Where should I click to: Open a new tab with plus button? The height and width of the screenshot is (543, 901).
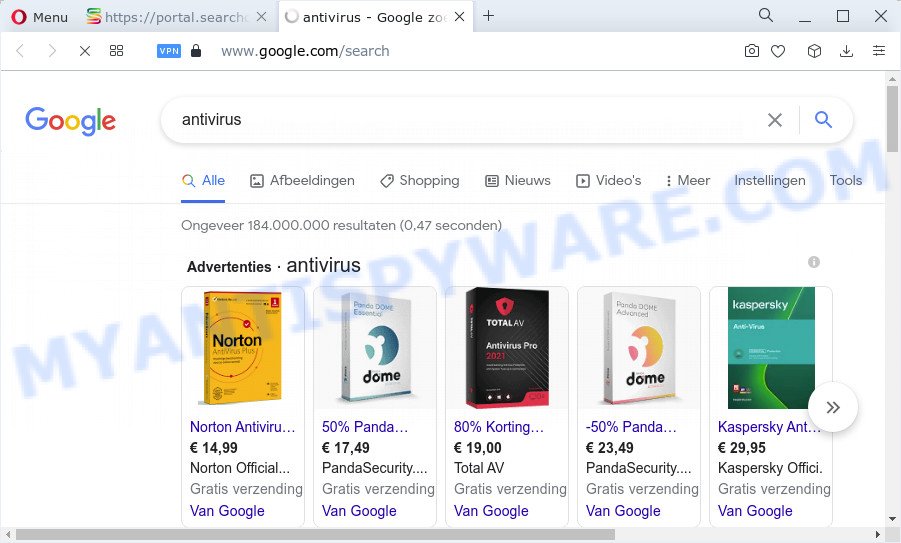tap(488, 16)
